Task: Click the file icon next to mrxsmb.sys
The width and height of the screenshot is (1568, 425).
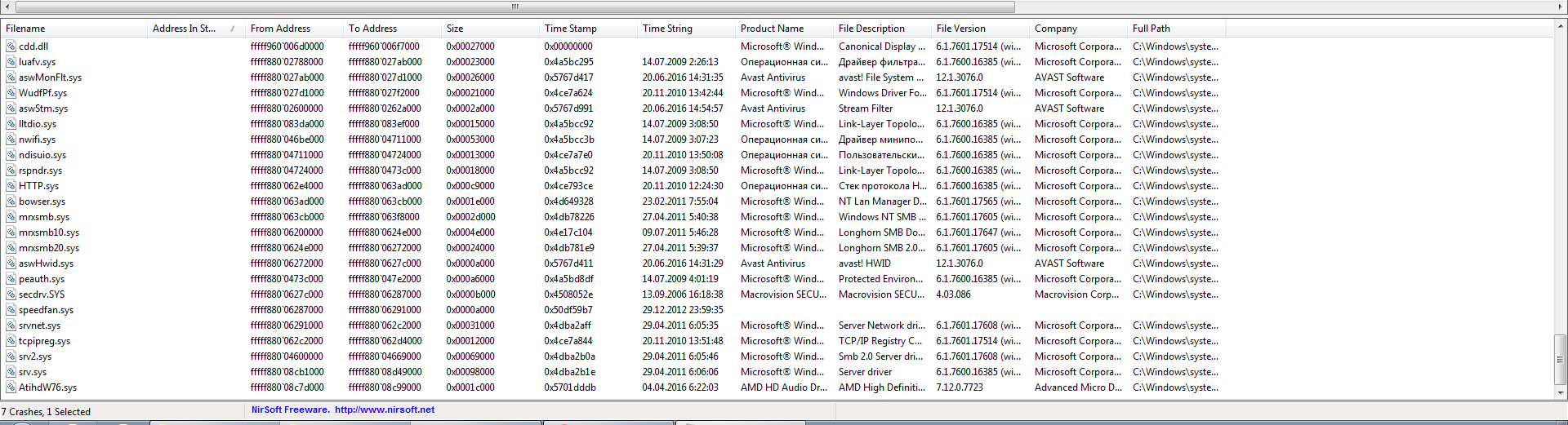Action: click(11, 217)
